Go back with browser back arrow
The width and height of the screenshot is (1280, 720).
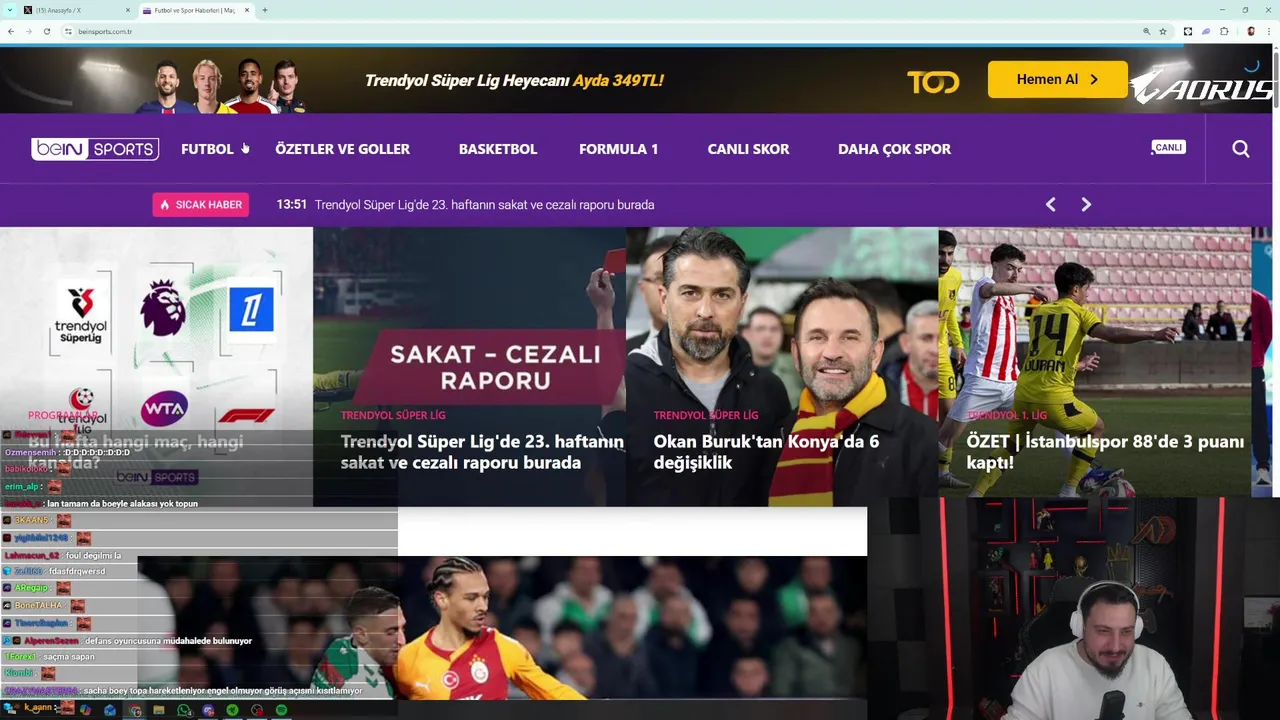pos(10,31)
